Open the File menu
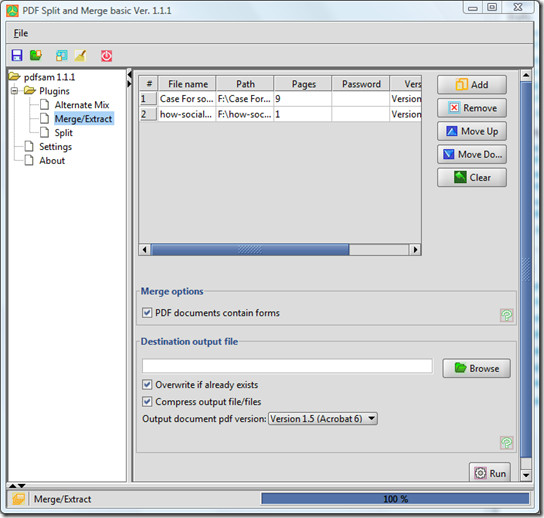The height and width of the screenshot is (518, 544). click(21, 33)
